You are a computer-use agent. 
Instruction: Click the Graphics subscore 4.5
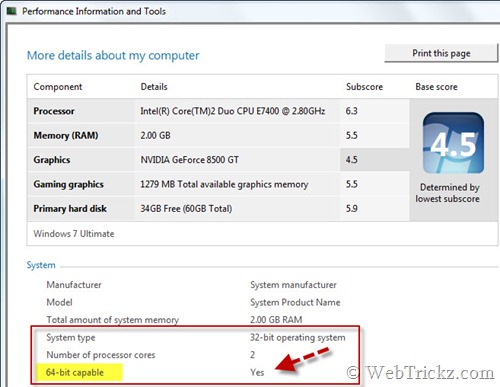pos(351,160)
